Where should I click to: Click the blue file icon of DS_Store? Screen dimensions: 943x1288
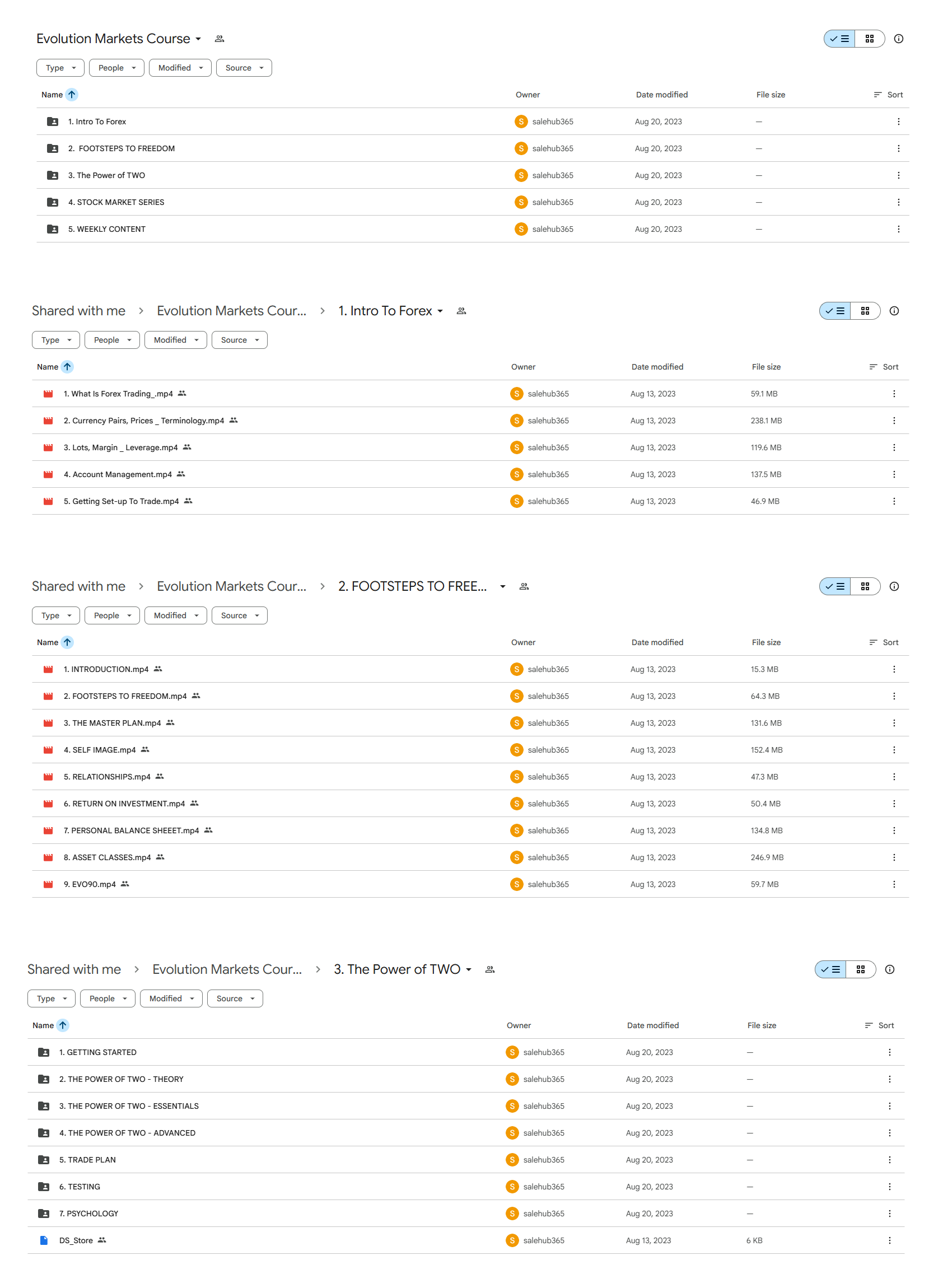coord(43,1240)
